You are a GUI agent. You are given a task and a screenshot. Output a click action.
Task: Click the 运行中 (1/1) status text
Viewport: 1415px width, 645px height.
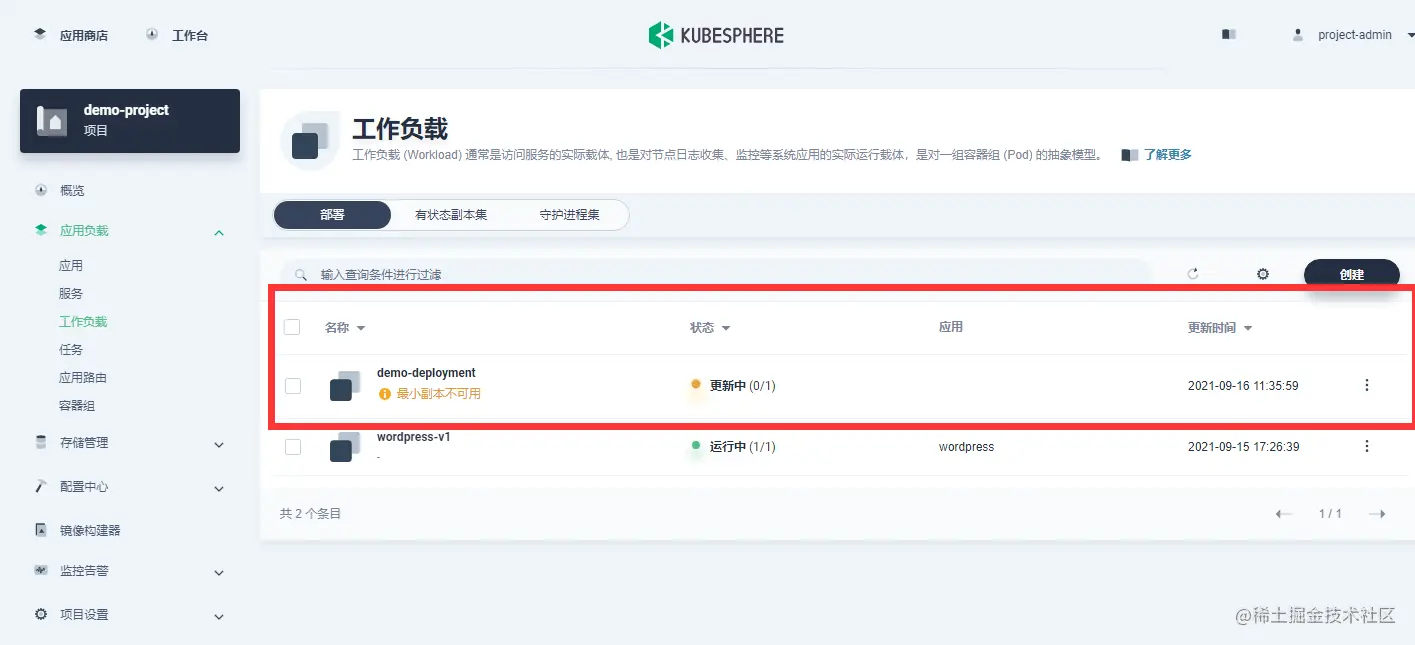click(x=743, y=447)
